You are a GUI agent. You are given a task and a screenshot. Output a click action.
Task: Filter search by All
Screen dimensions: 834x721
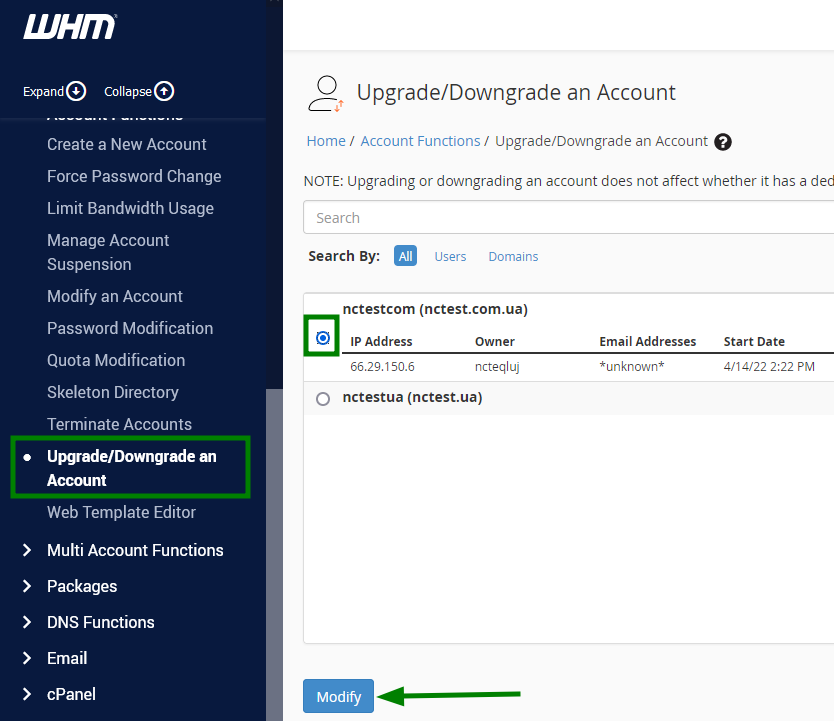click(405, 256)
